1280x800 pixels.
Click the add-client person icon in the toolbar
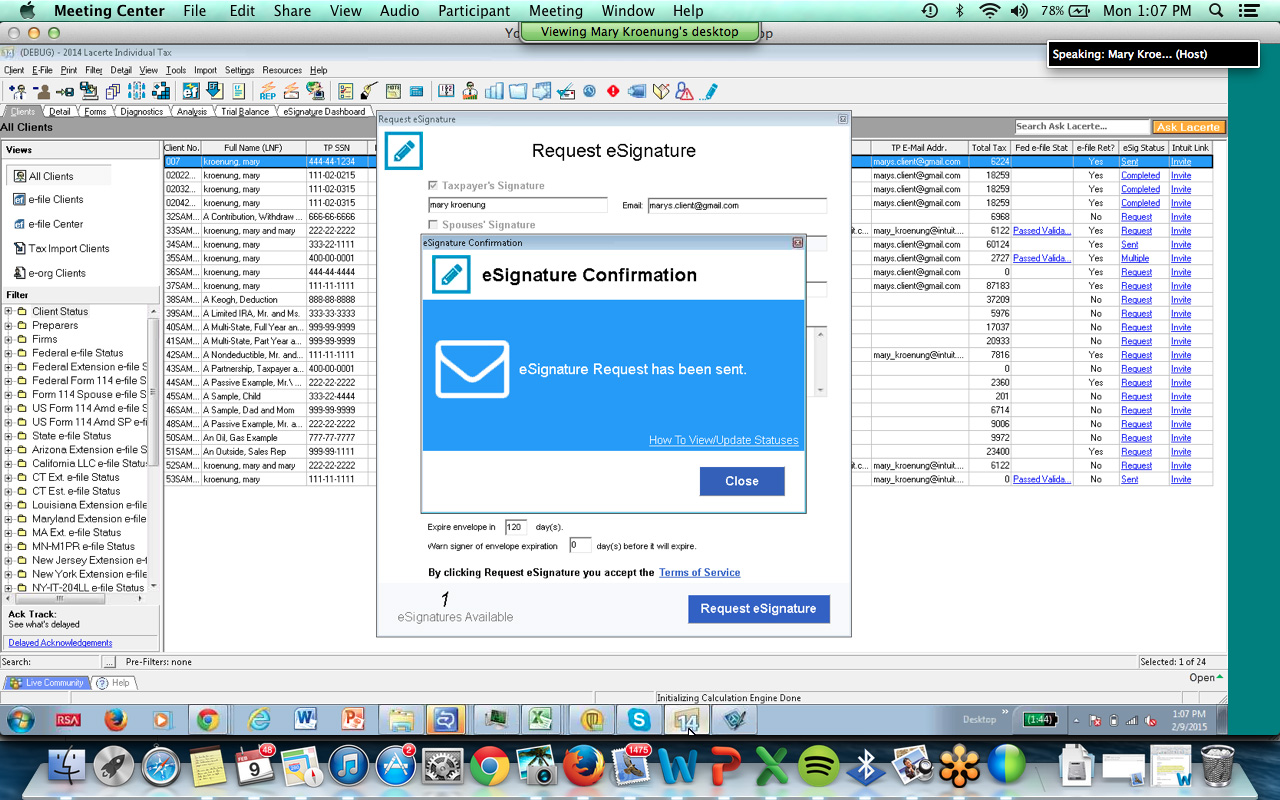pyautogui.click(x=18, y=91)
